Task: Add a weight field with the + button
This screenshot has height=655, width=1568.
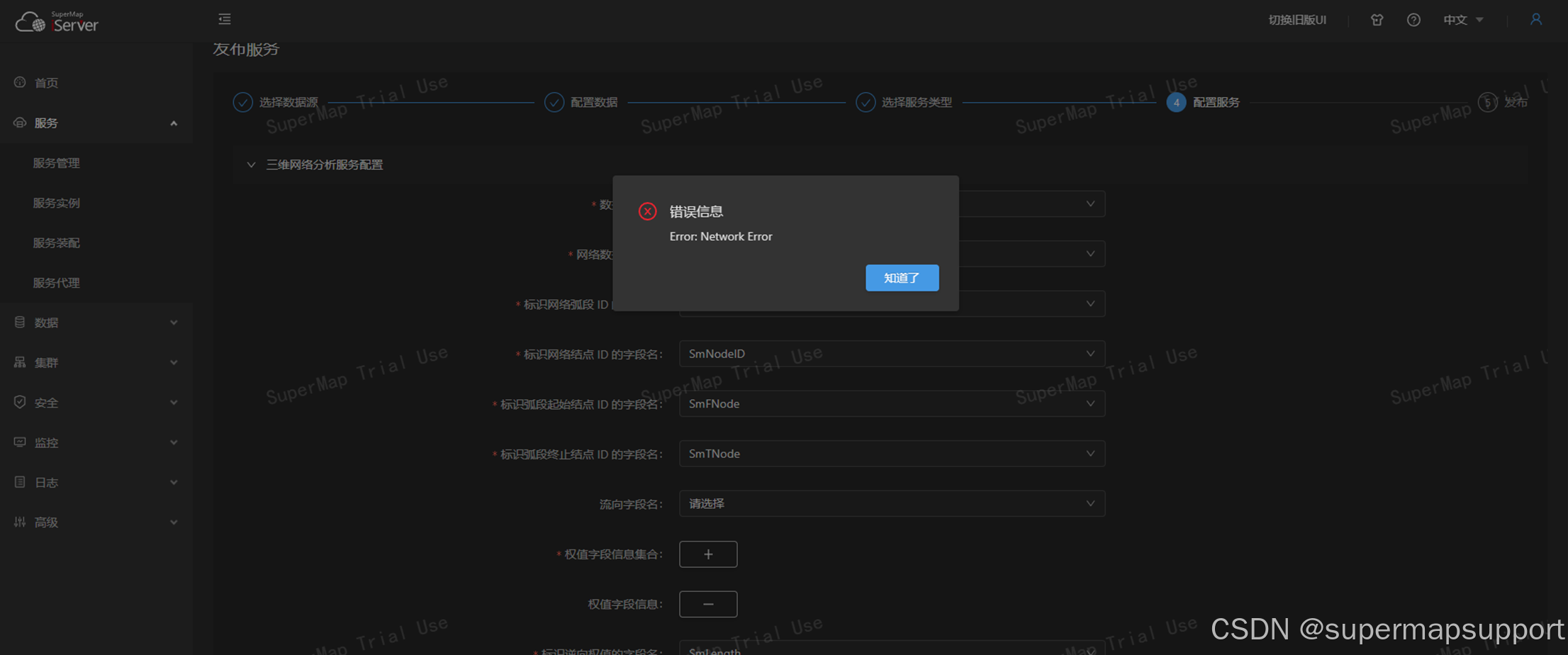Action: click(x=707, y=554)
